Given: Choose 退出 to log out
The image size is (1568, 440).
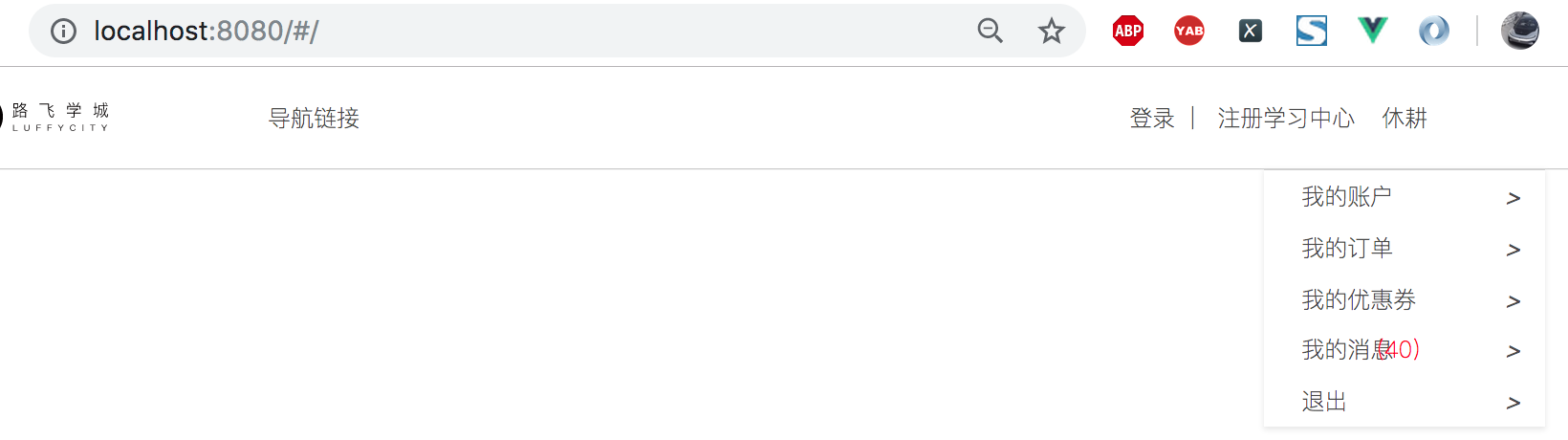Looking at the screenshot, I should click(1405, 402).
